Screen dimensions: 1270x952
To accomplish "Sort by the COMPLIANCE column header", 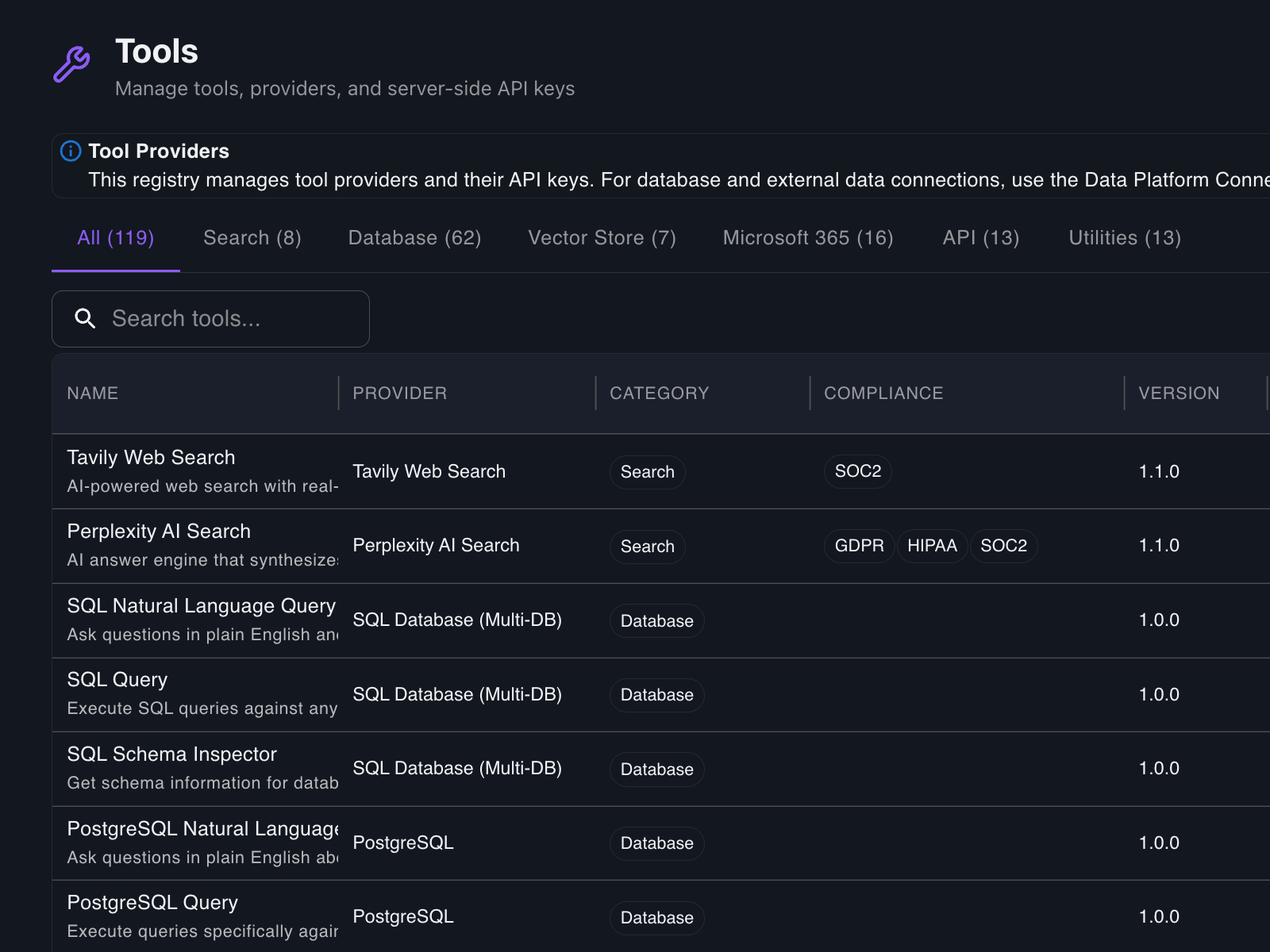I will click(x=883, y=393).
